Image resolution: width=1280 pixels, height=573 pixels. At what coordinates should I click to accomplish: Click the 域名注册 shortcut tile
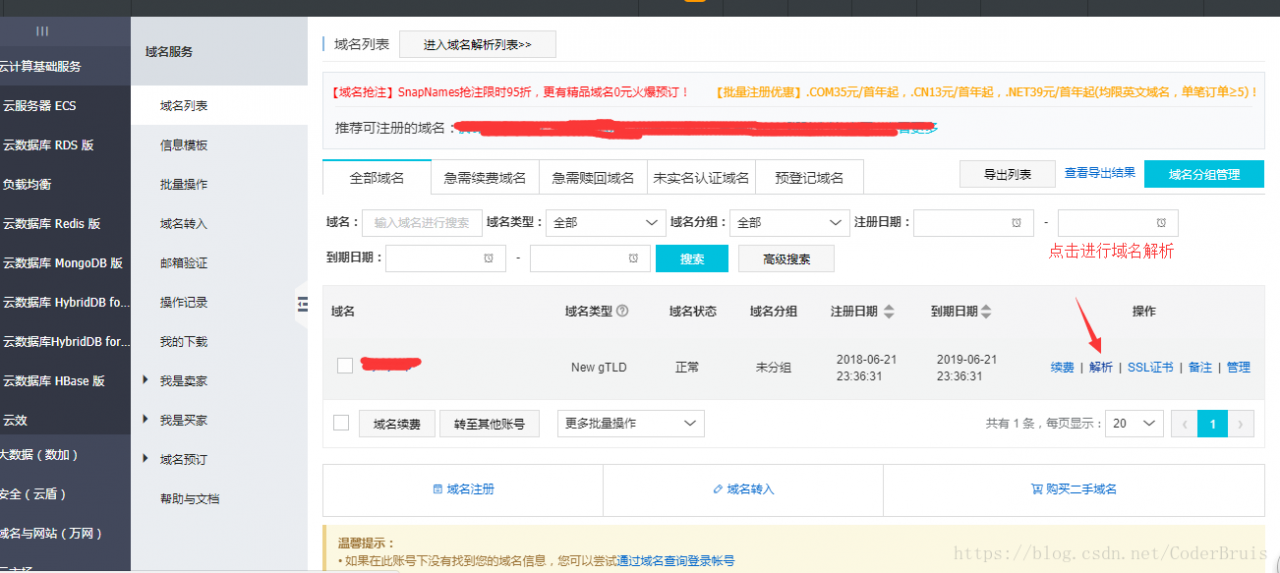(463, 490)
